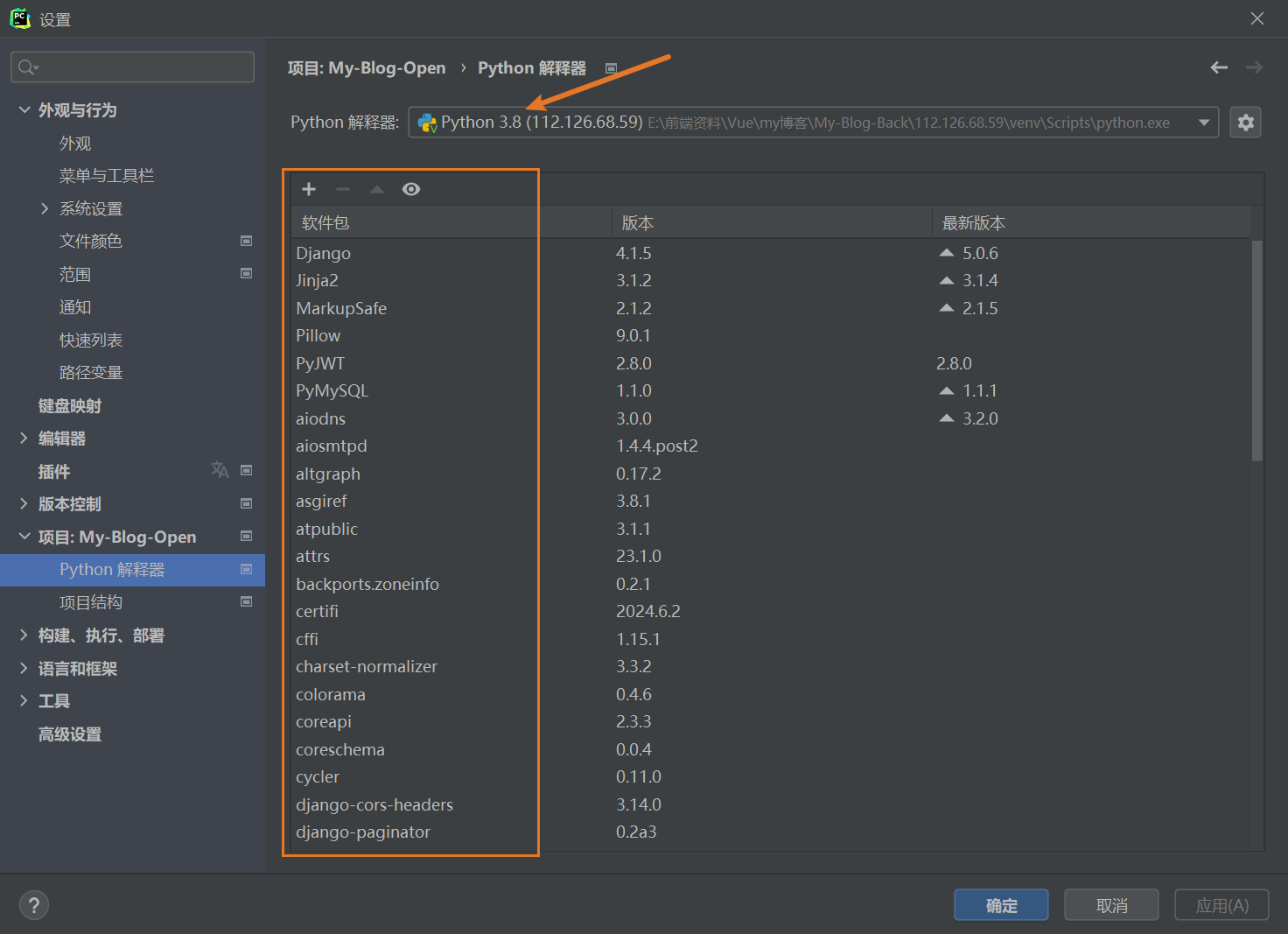Image resolution: width=1288 pixels, height=934 pixels.
Task: Select the colorama package row
Action: click(x=770, y=694)
